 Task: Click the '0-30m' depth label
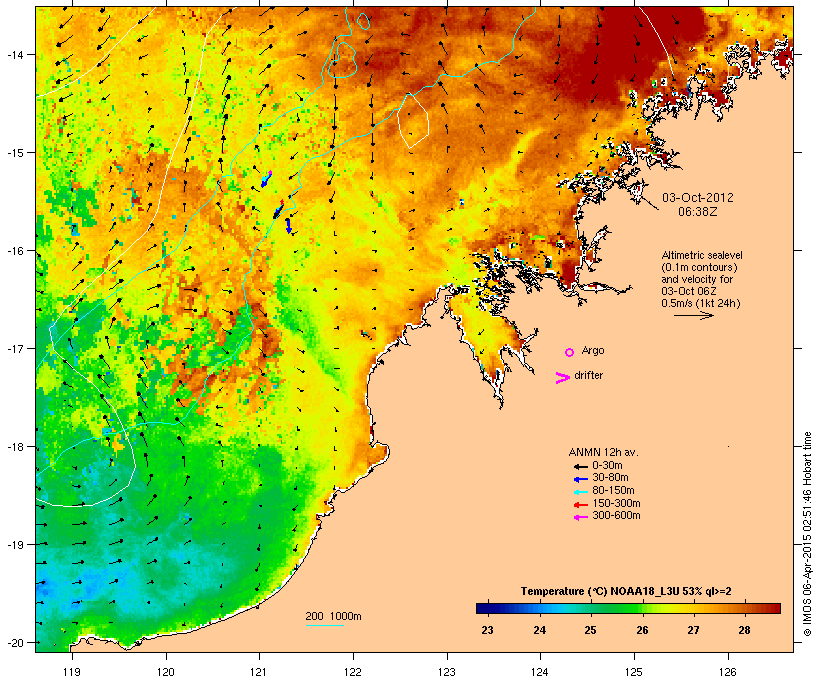pyautogui.click(x=607, y=466)
